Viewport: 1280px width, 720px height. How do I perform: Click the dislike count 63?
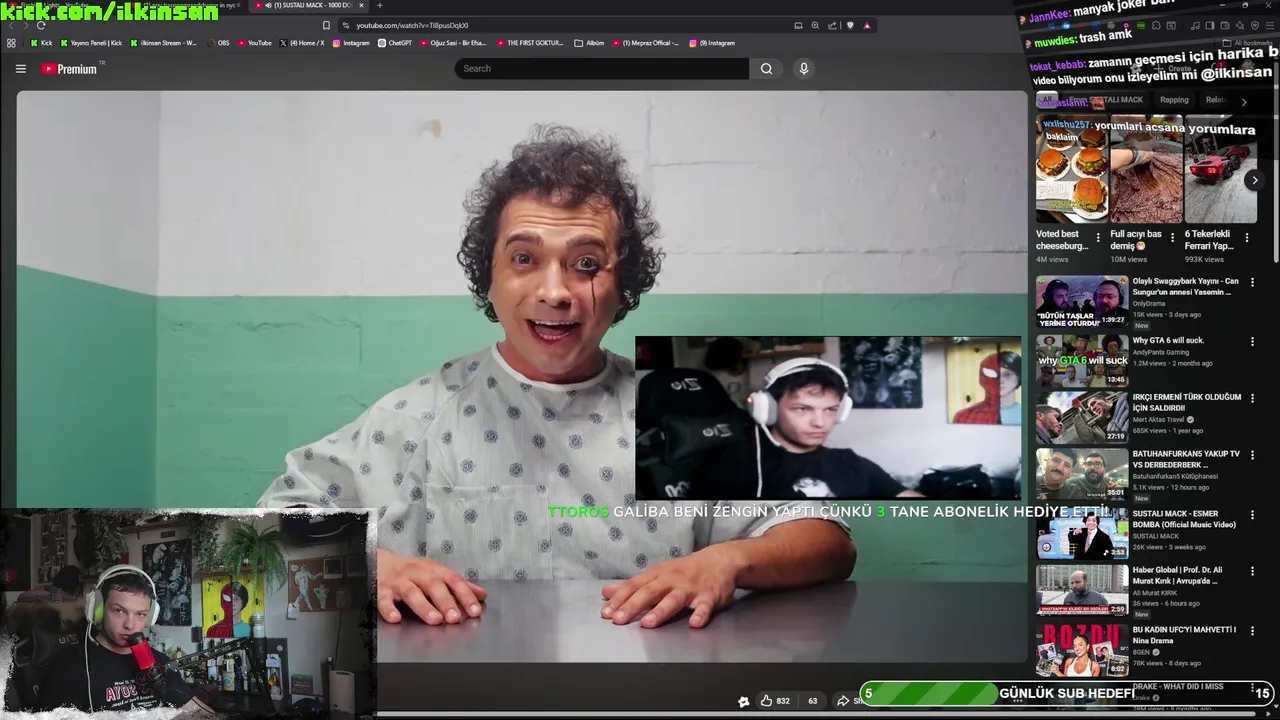(812, 701)
